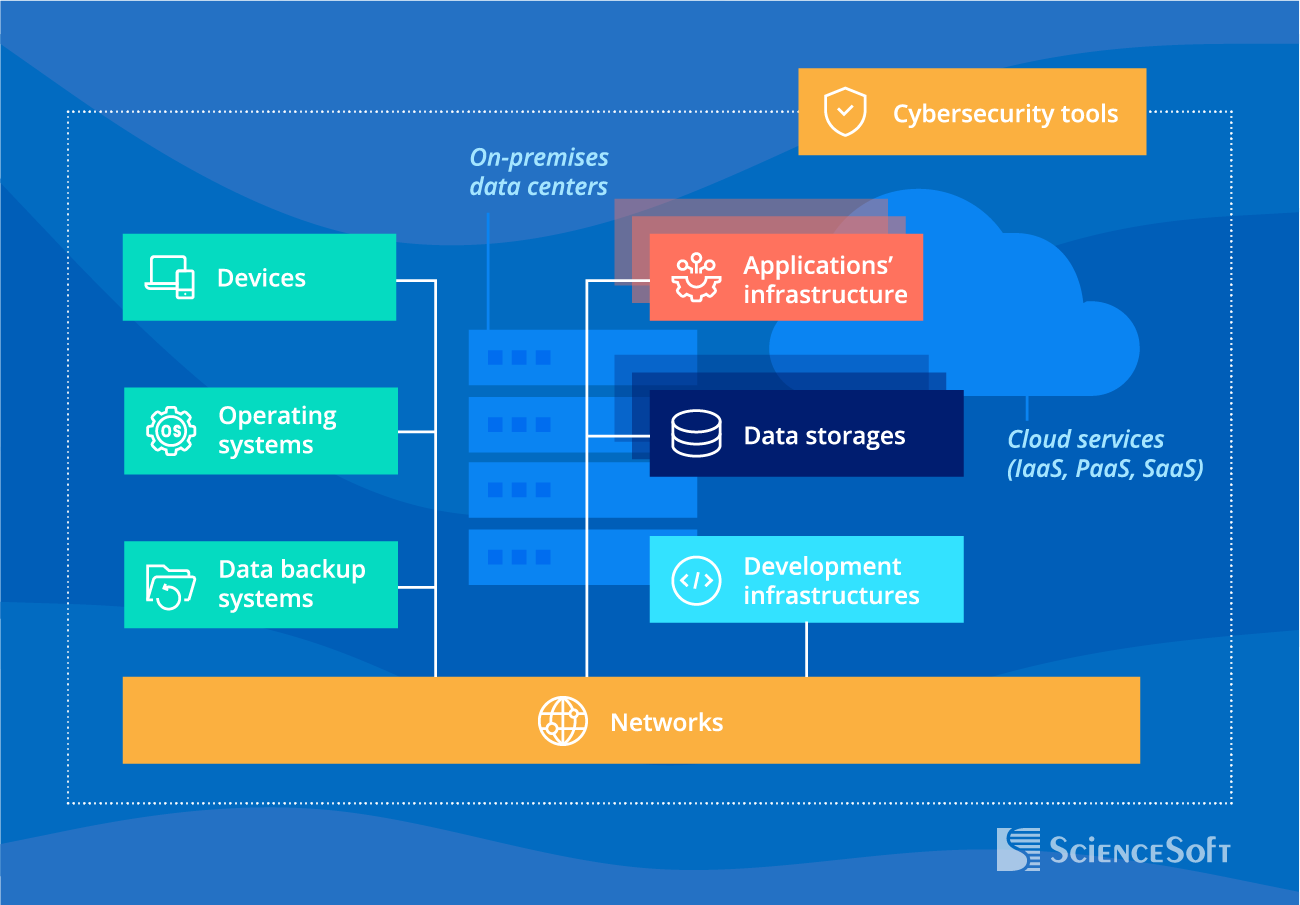Image resolution: width=1300 pixels, height=905 pixels.
Task: Click the ScienceSoft brand name text
Action: (1139, 851)
